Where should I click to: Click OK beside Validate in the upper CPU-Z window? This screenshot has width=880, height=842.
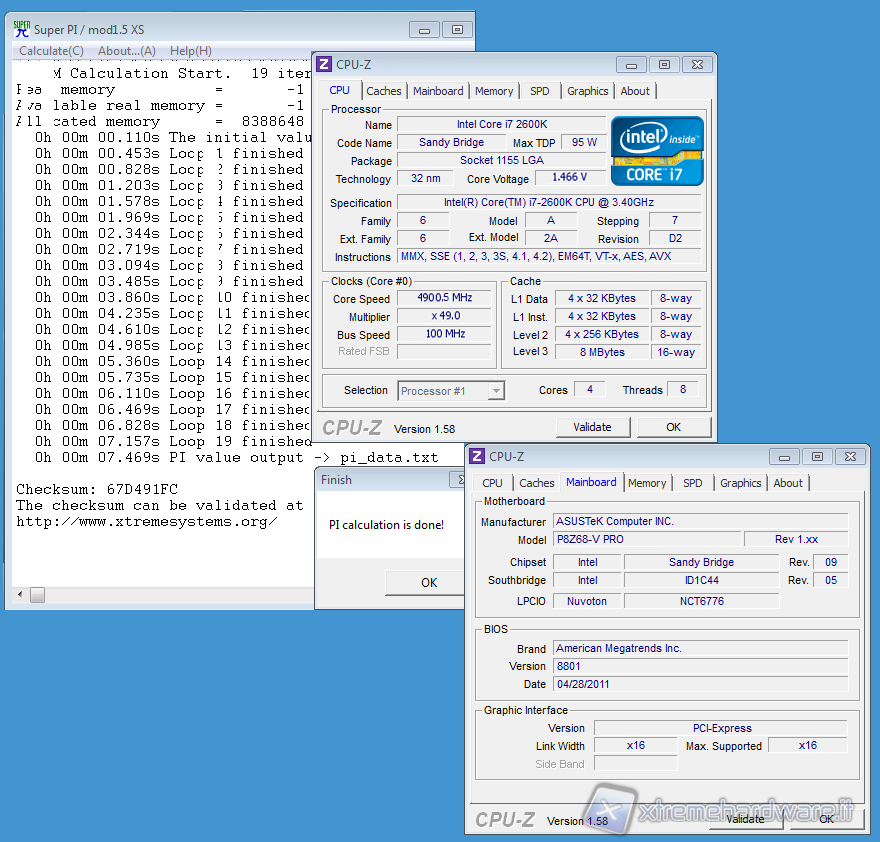click(673, 427)
